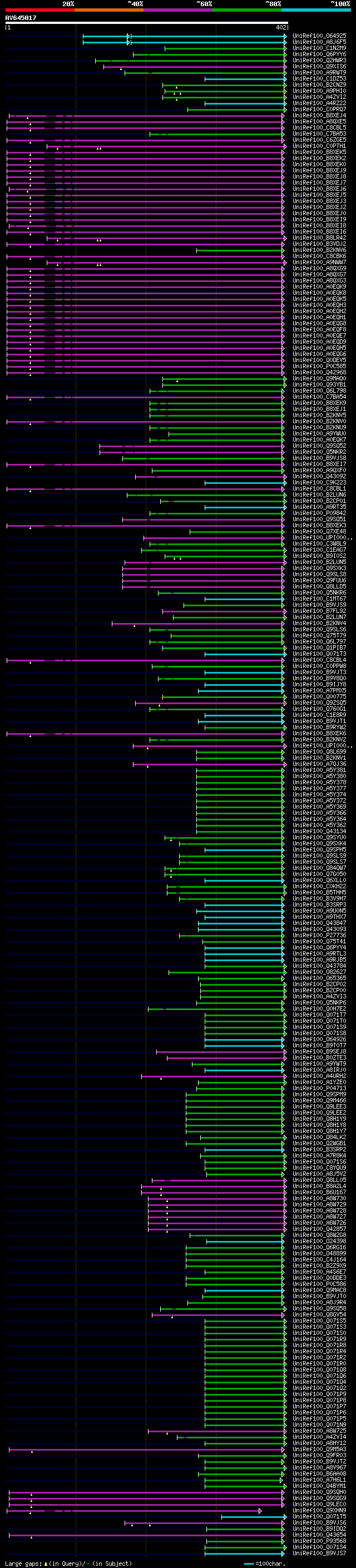
Task: Select label UniRef100_Q9M5A3
Action: click(x=319, y=1450)
